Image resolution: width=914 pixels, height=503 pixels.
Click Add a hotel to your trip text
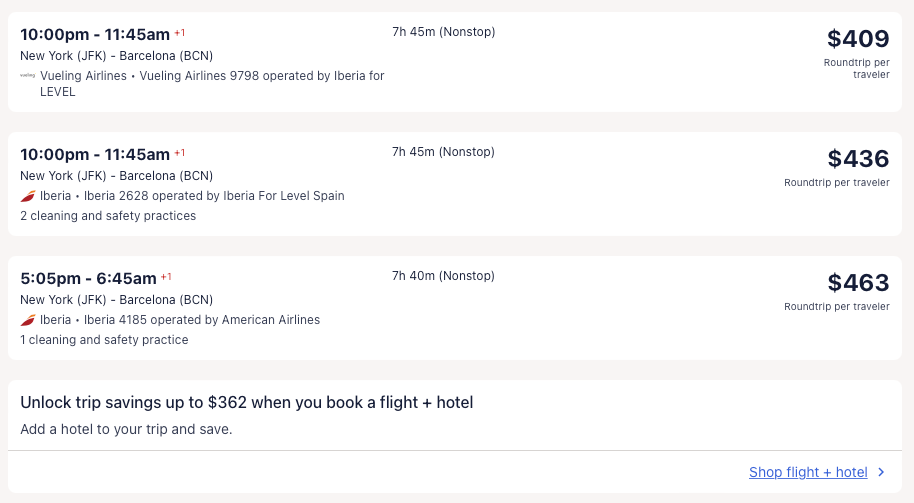coord(126,429)
